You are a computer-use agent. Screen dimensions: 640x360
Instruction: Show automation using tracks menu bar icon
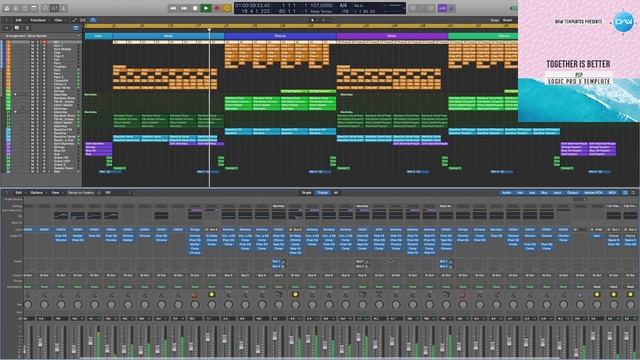tap(75, 20)
